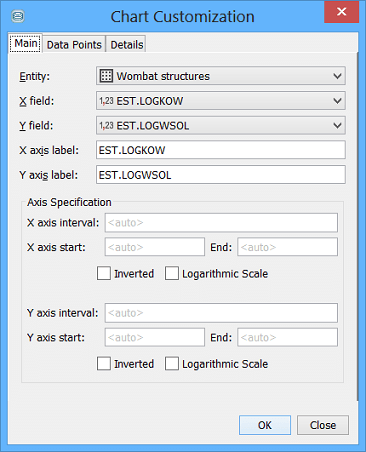Image resolution: width=366 pixels, height=452 pixels.
Task: Confirm settings with the OK button
Action: click(265, 425)
